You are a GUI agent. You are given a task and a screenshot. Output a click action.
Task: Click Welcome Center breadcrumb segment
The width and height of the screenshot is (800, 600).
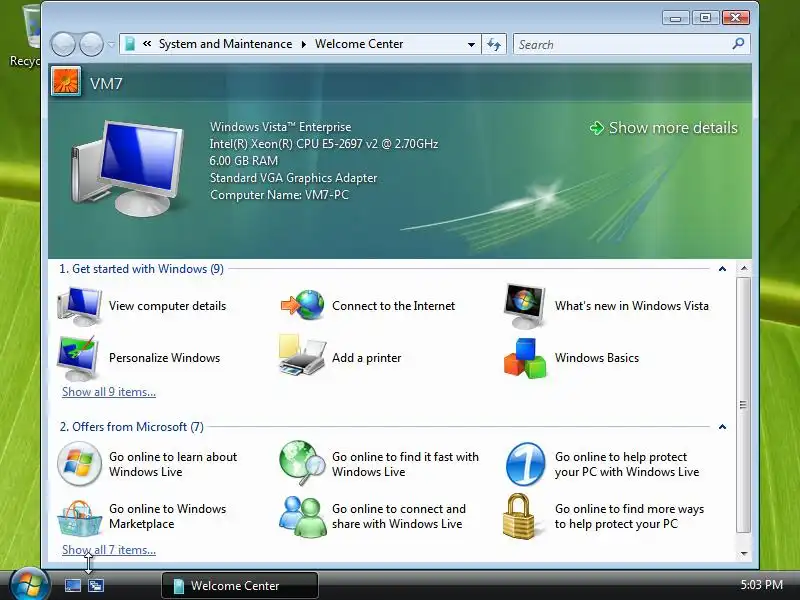[x=359, y=44]
